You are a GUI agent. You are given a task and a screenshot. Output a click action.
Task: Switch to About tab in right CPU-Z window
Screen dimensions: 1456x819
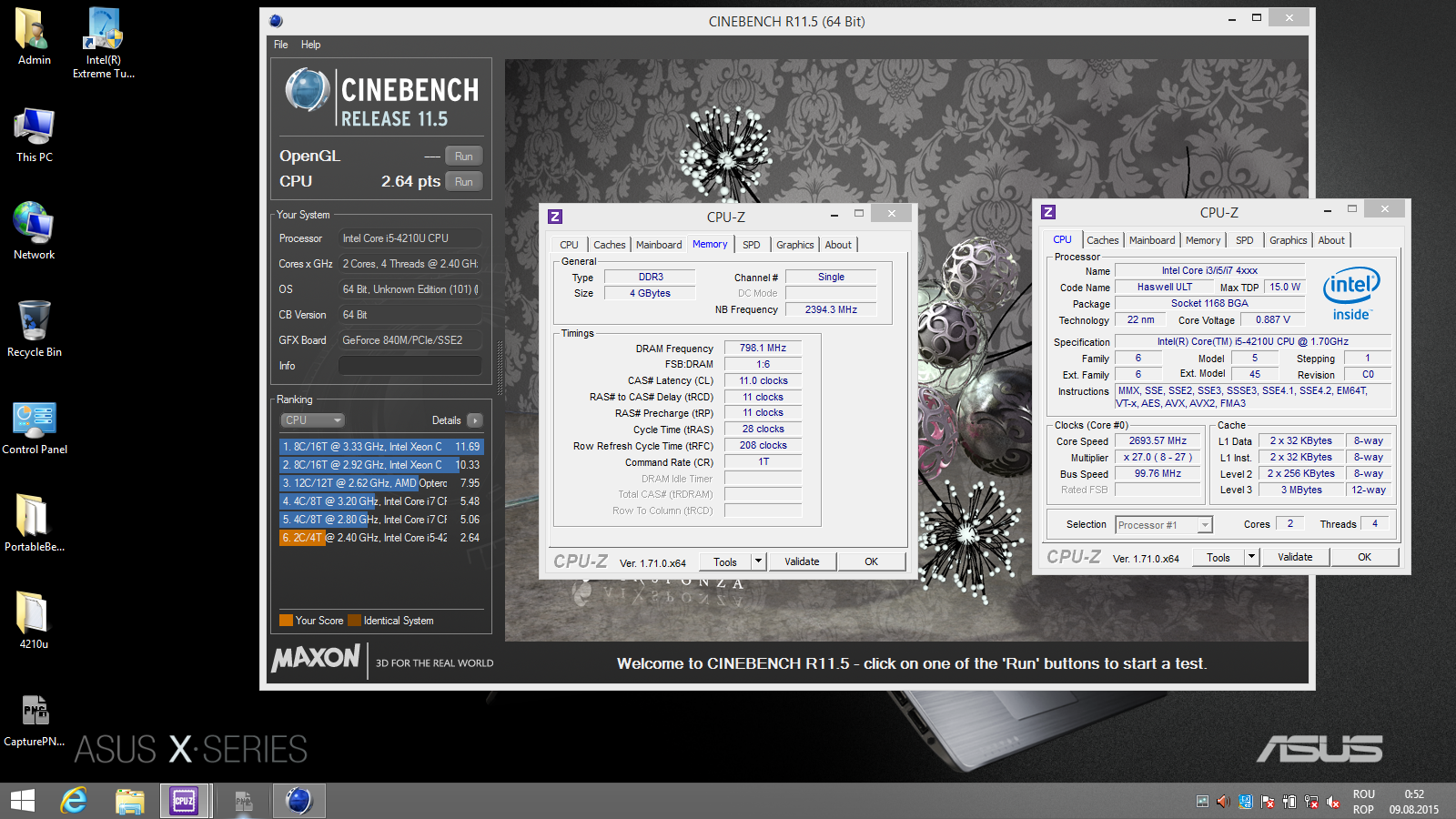click(x=1331, y=240)
